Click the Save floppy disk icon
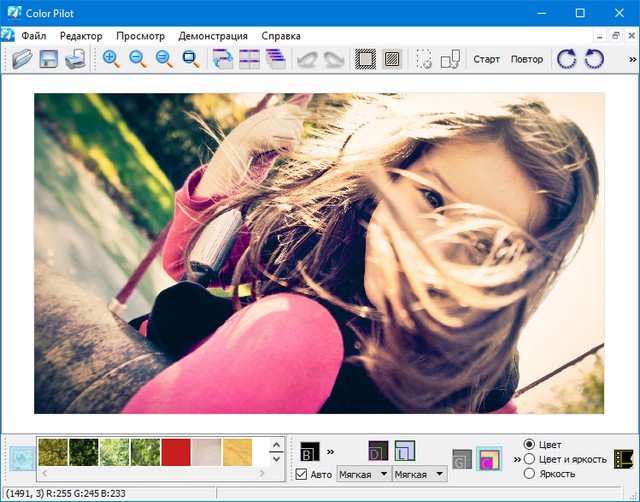The height and width of the screenshot is (502, 640). point(48,59)
